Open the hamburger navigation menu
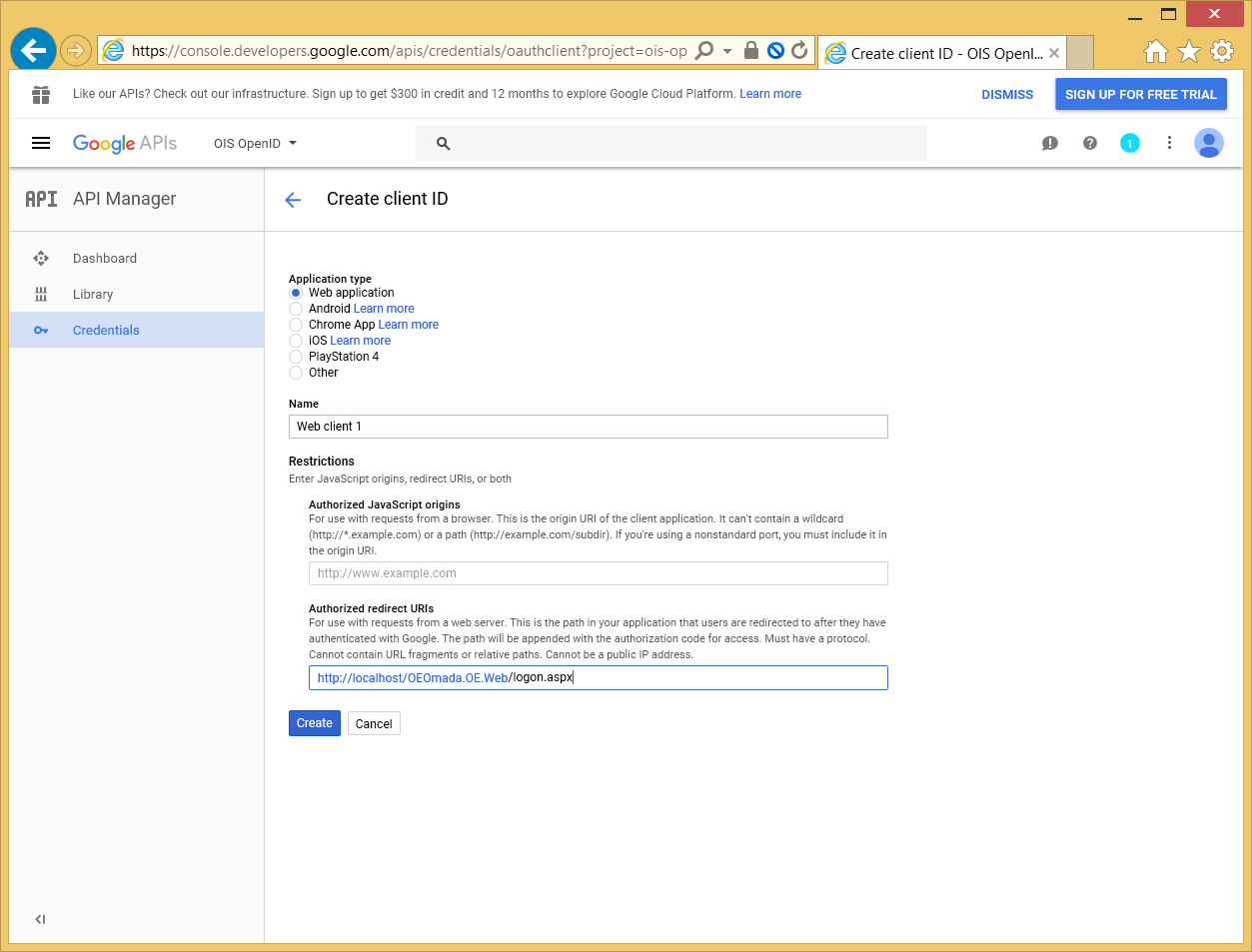This screenshot has height=952, width=1252. (41, 143)
